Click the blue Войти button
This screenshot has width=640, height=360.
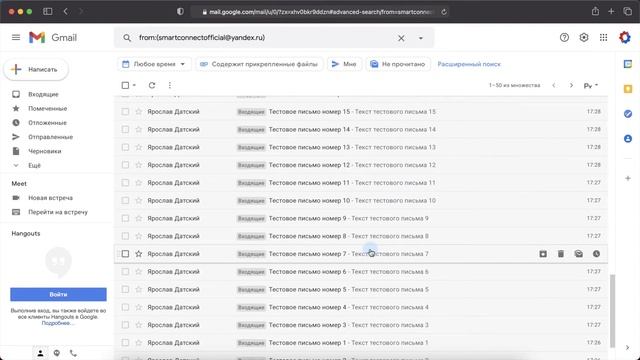(58, 294)
